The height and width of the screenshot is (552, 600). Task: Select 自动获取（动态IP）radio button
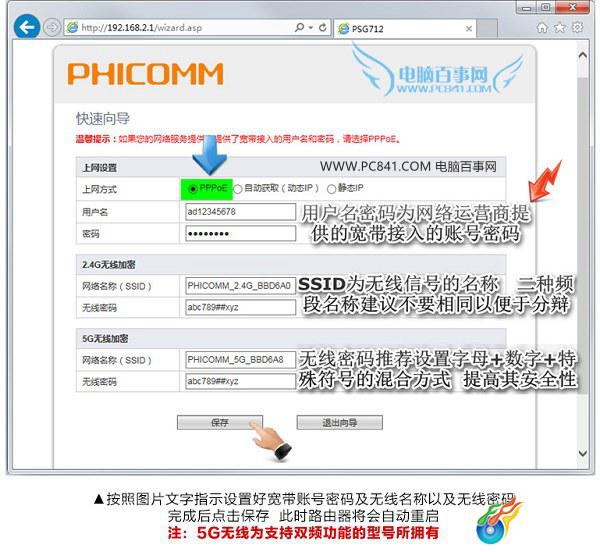(x=238, y=189)
